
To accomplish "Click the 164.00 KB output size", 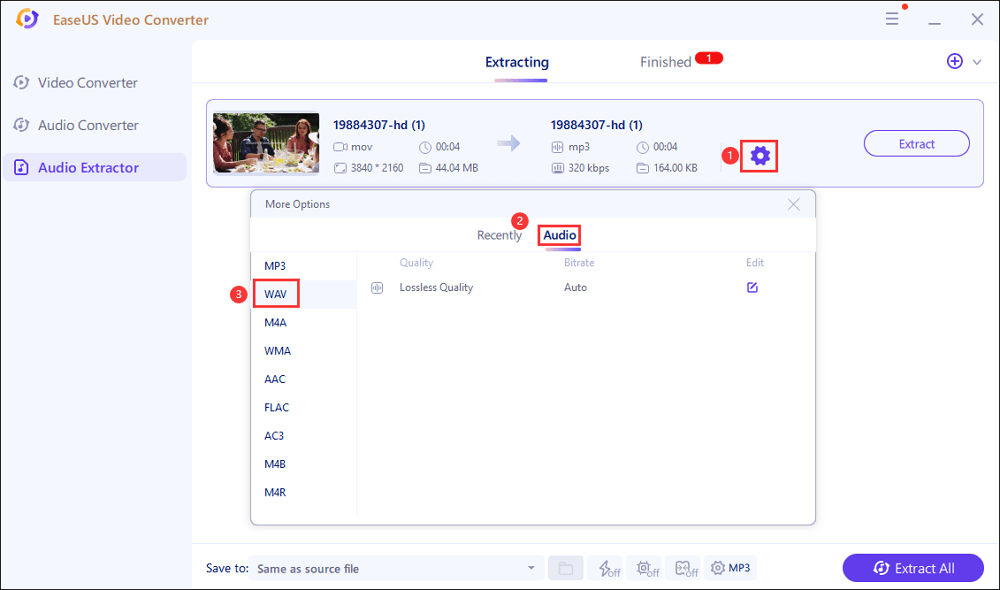I will point(675,168).
